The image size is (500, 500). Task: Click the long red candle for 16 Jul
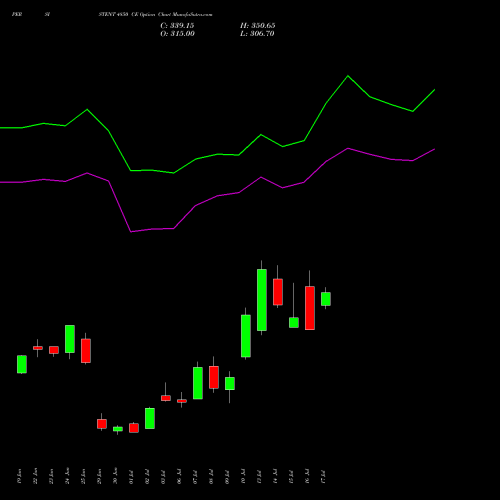pyautogui.click(x=310, y=308)
